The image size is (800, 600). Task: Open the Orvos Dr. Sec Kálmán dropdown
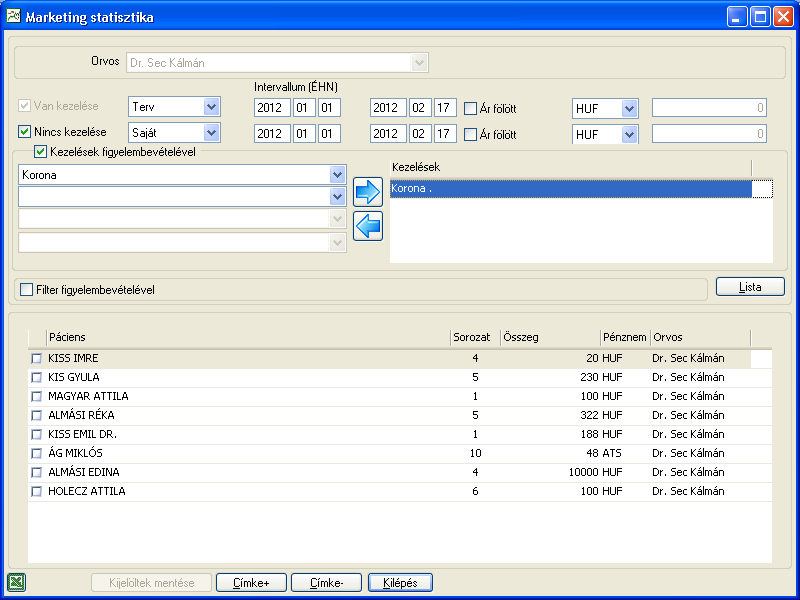419,63
